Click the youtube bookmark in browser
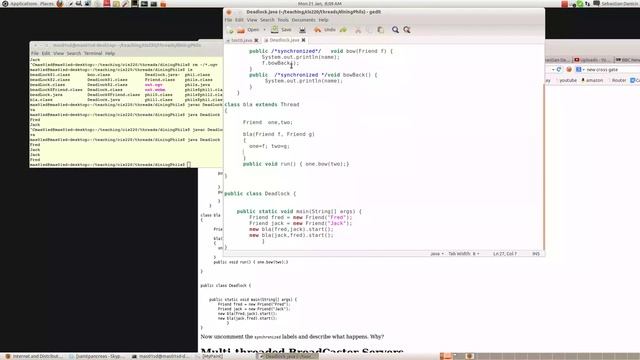640x360 pixels. click(x=568, y=80)
